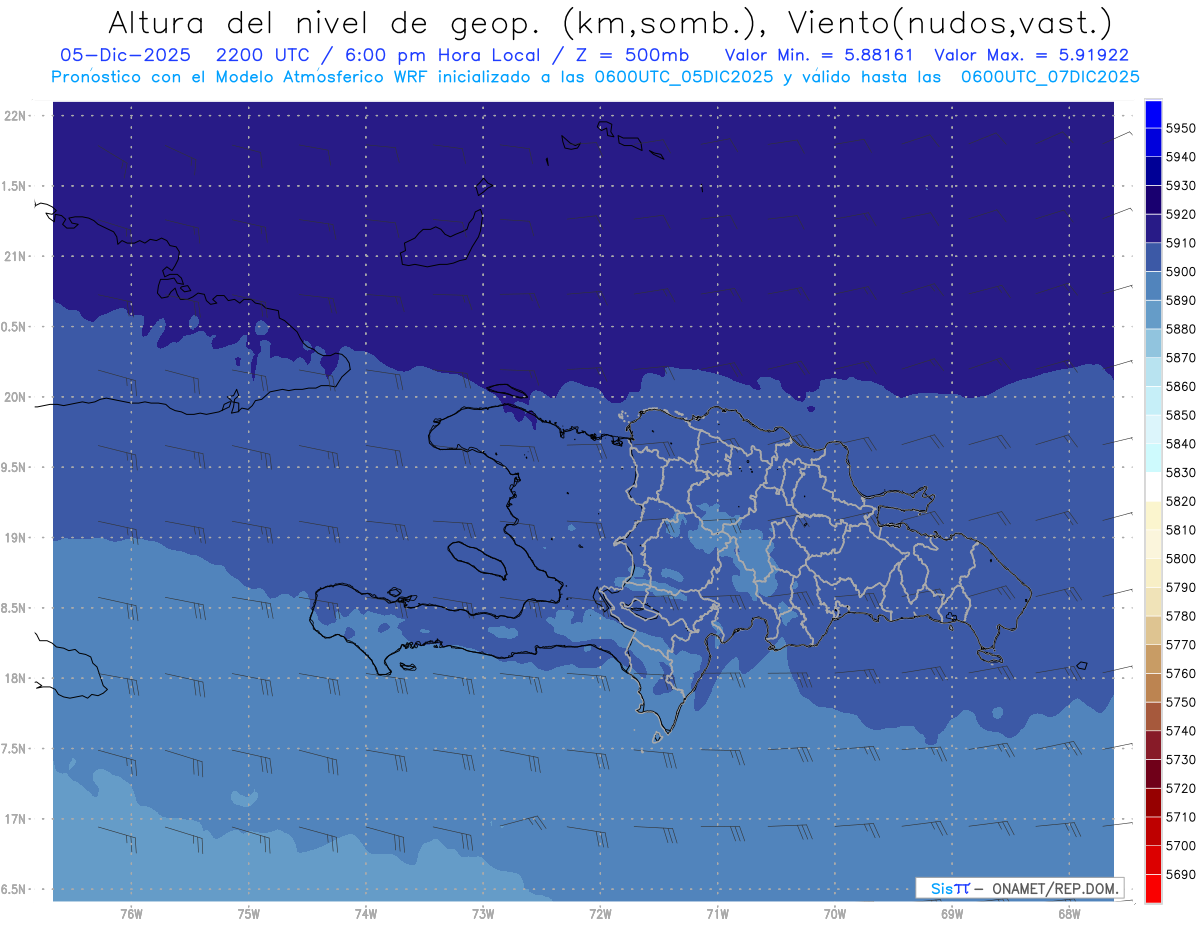The width and height of the screenshot is (1200, 927).
Task: Click the '72W' longitude label
Action: coord(600,914)
